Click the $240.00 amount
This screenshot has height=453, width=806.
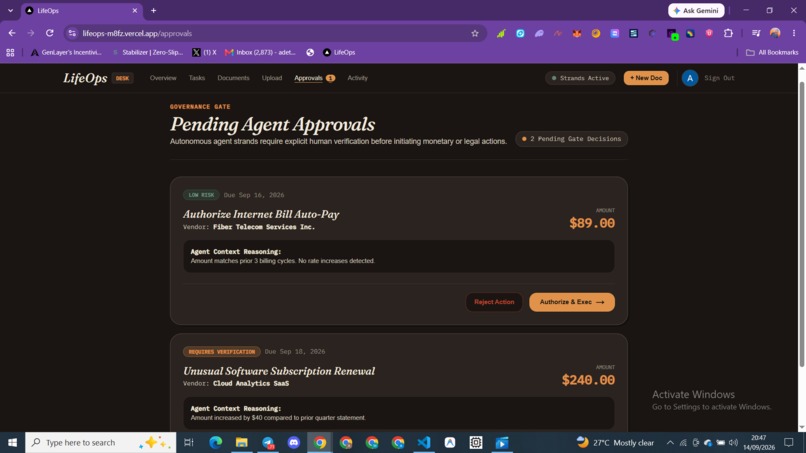click(588, 380)
